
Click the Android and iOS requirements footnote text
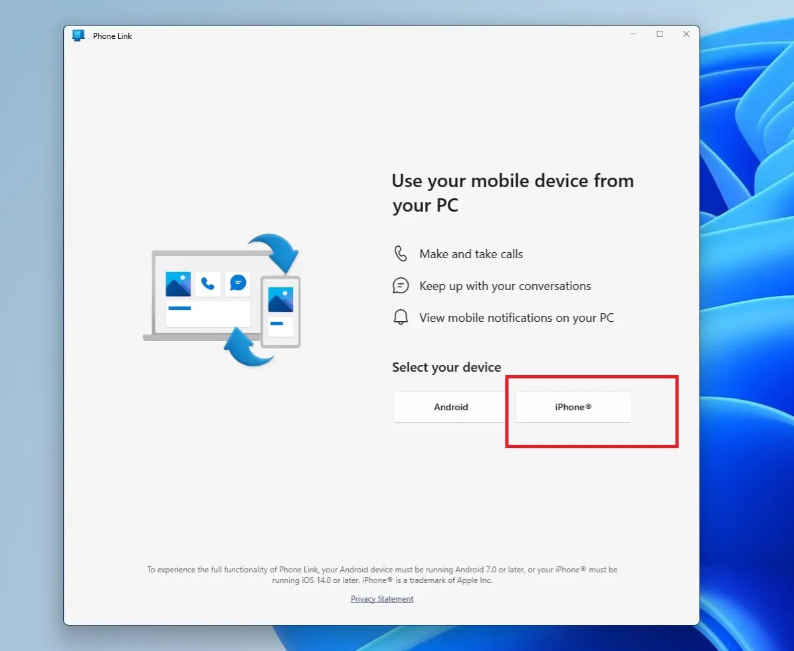pos(382,575)
